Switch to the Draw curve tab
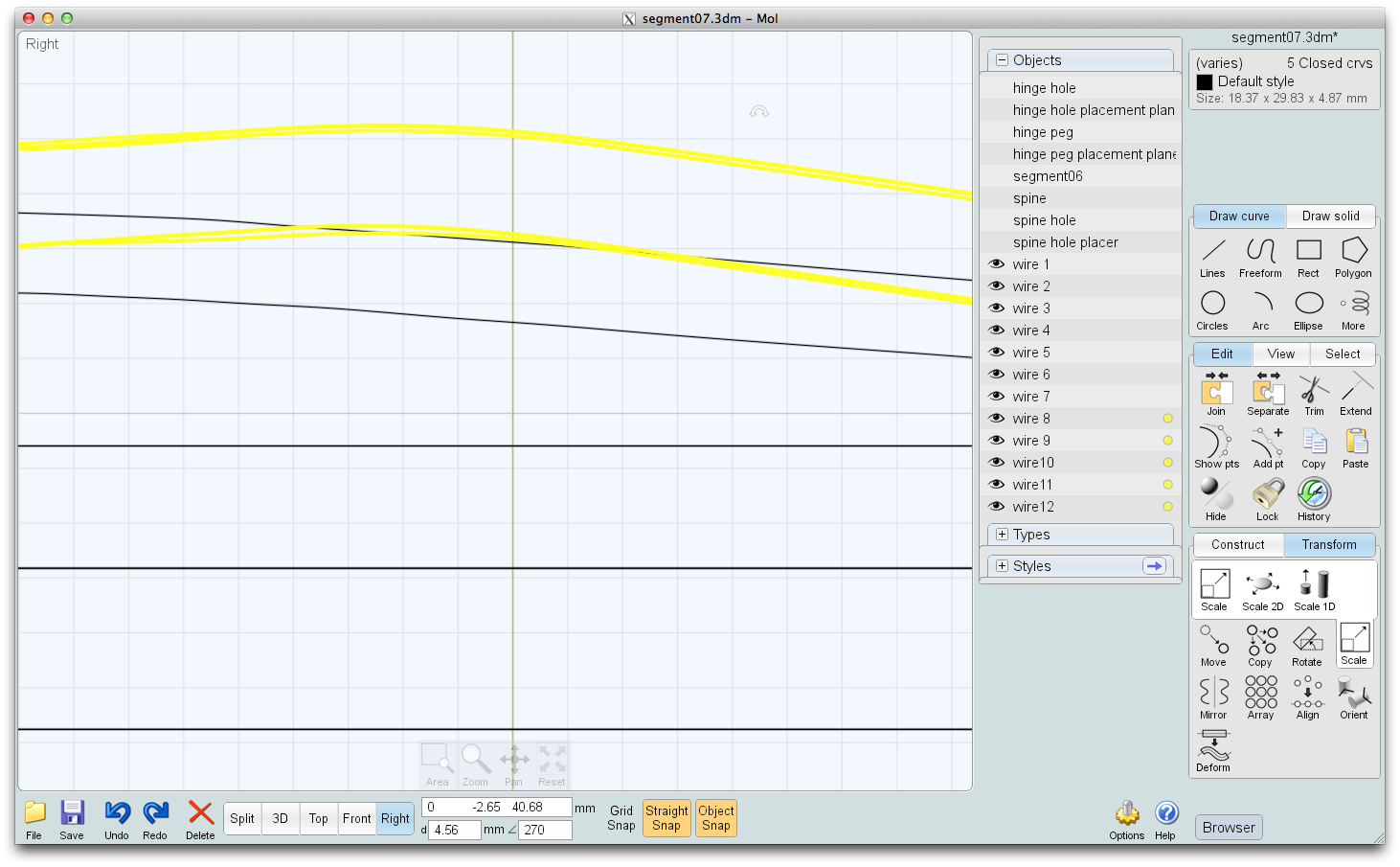The height and width of the screenshot is (867, 1400). coord(1239,217)
